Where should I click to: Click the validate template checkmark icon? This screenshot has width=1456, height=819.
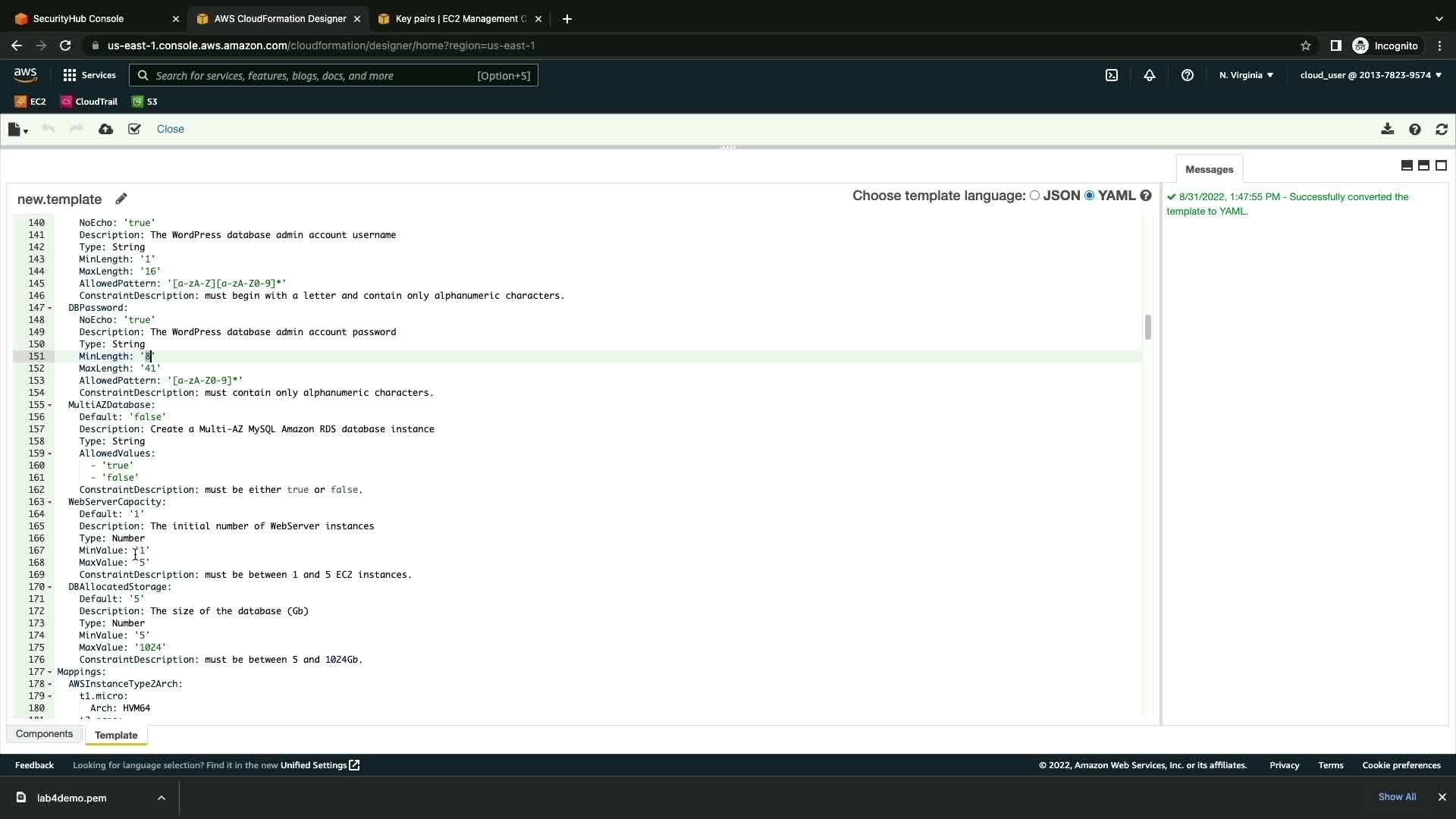click(134, 129)
